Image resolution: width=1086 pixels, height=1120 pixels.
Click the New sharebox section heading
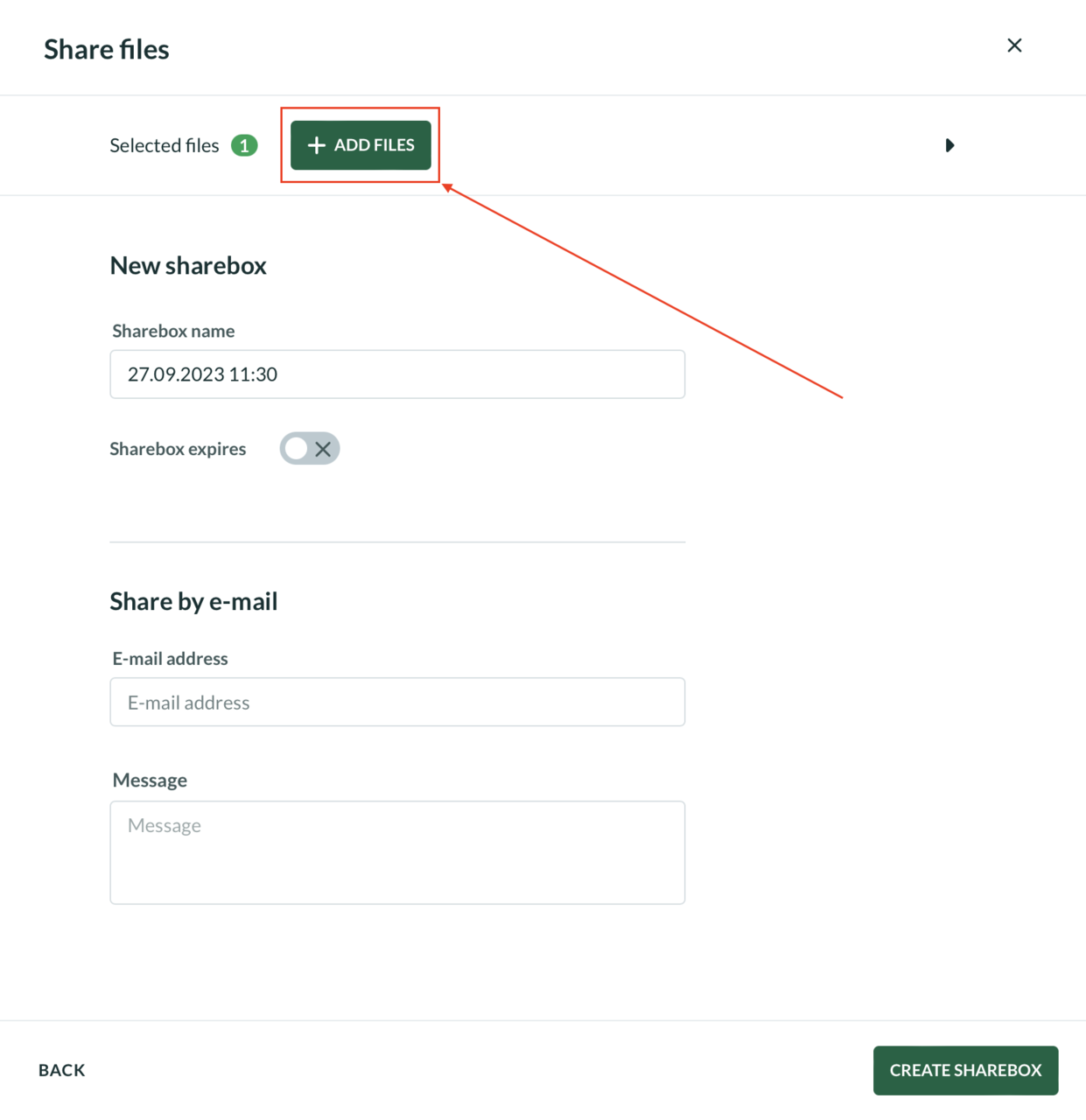click(188, 265)
